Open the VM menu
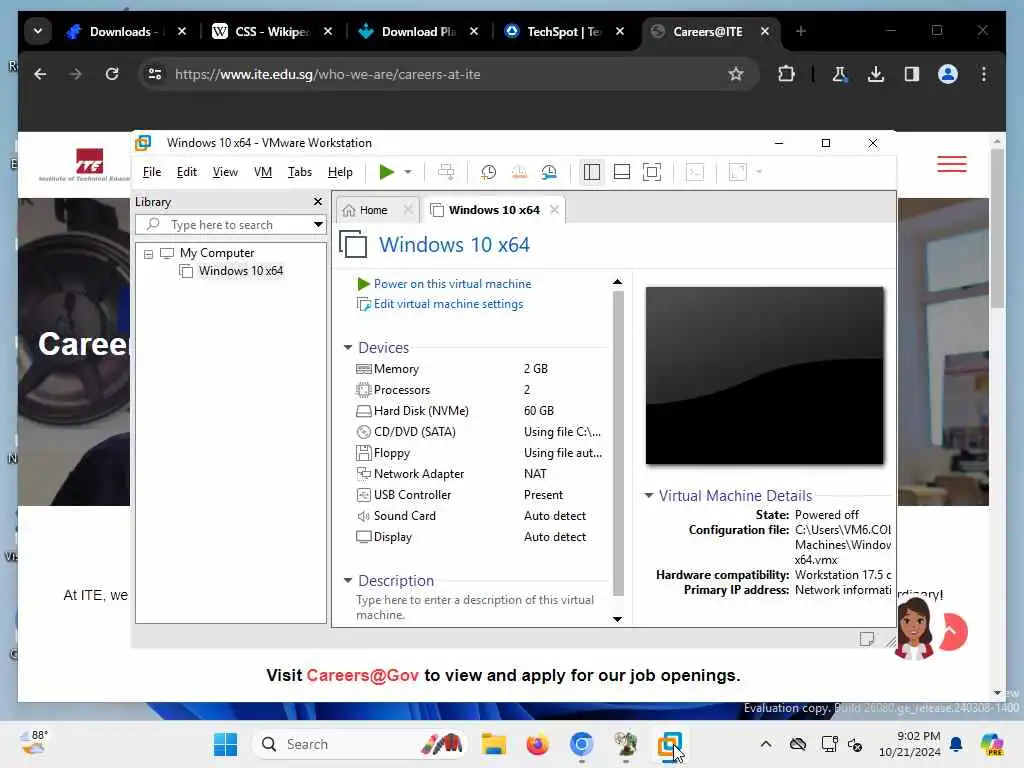Viewport: 1024px width, 768px height. (263, 172)
